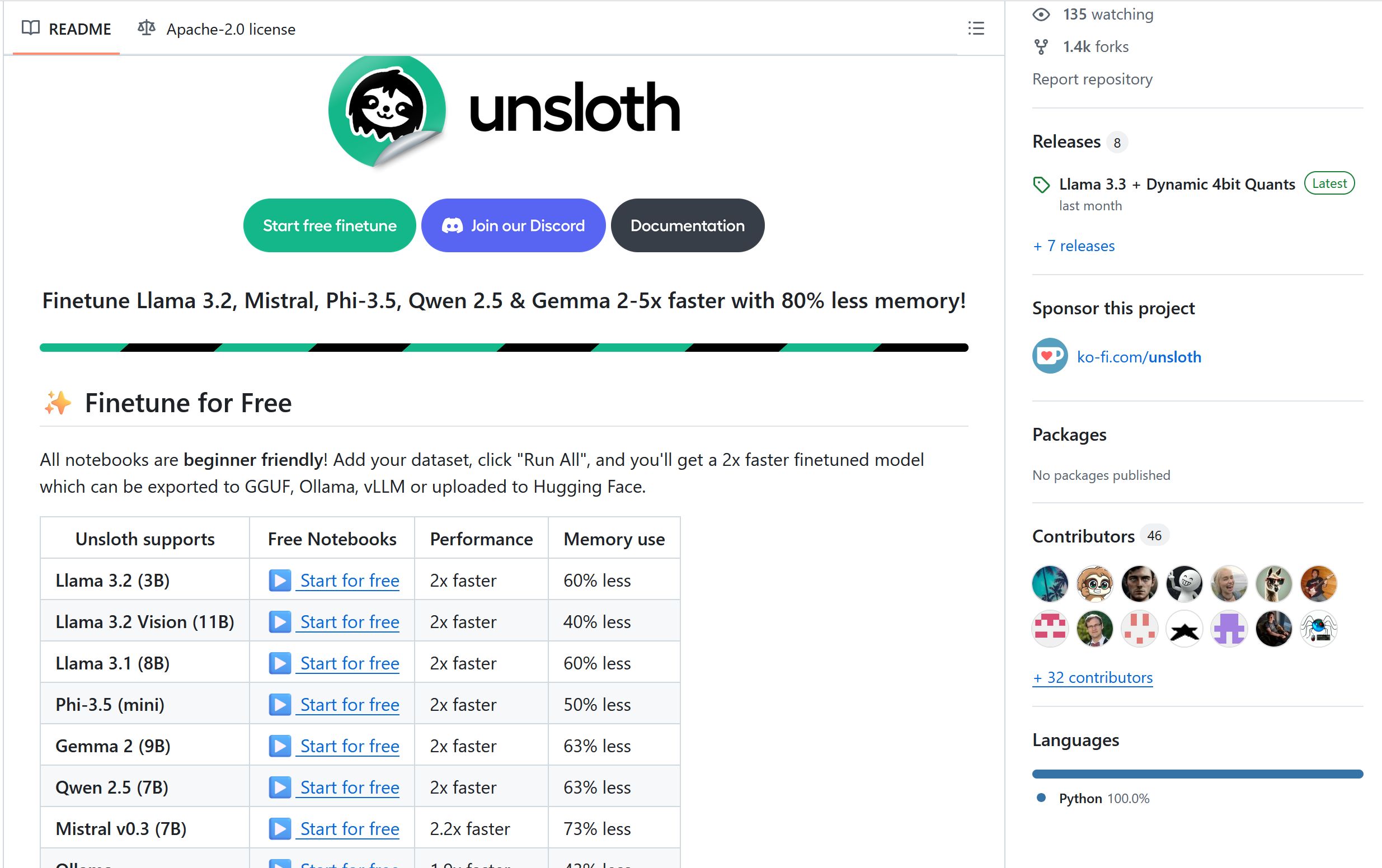Click the unsloth sloth logo
The image size is (1382, 868).
tap(387, 110)
